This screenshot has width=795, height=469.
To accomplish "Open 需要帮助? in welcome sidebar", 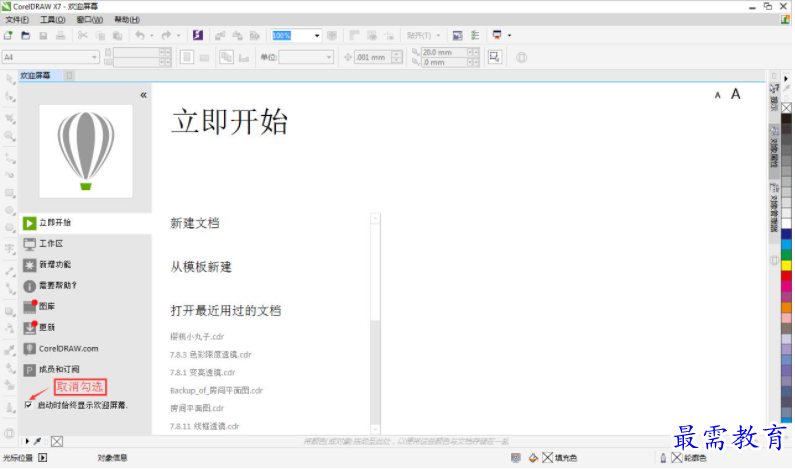I will [86, 286].
